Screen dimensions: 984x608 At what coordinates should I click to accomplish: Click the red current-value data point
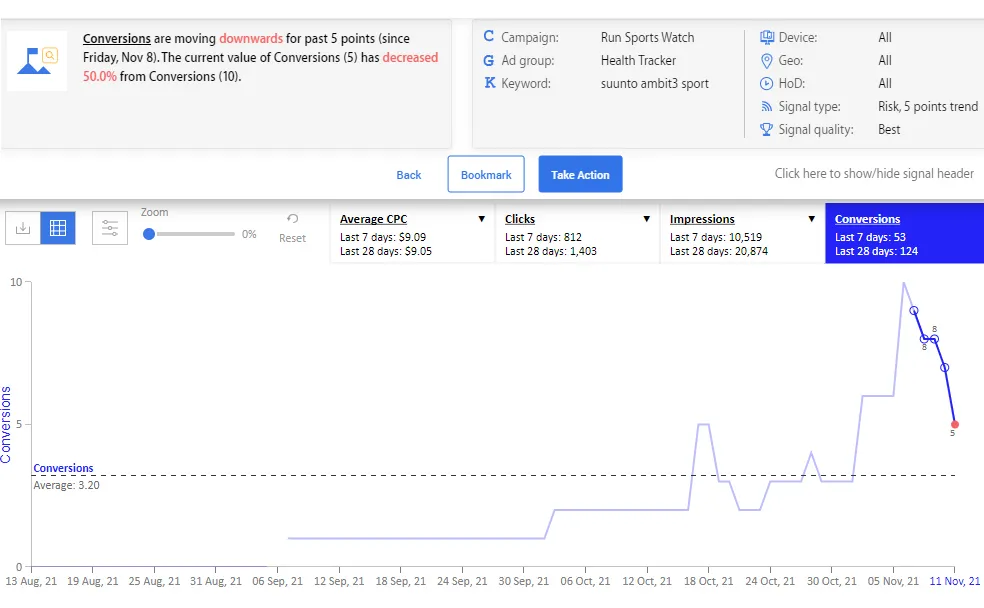coord(955,425)
